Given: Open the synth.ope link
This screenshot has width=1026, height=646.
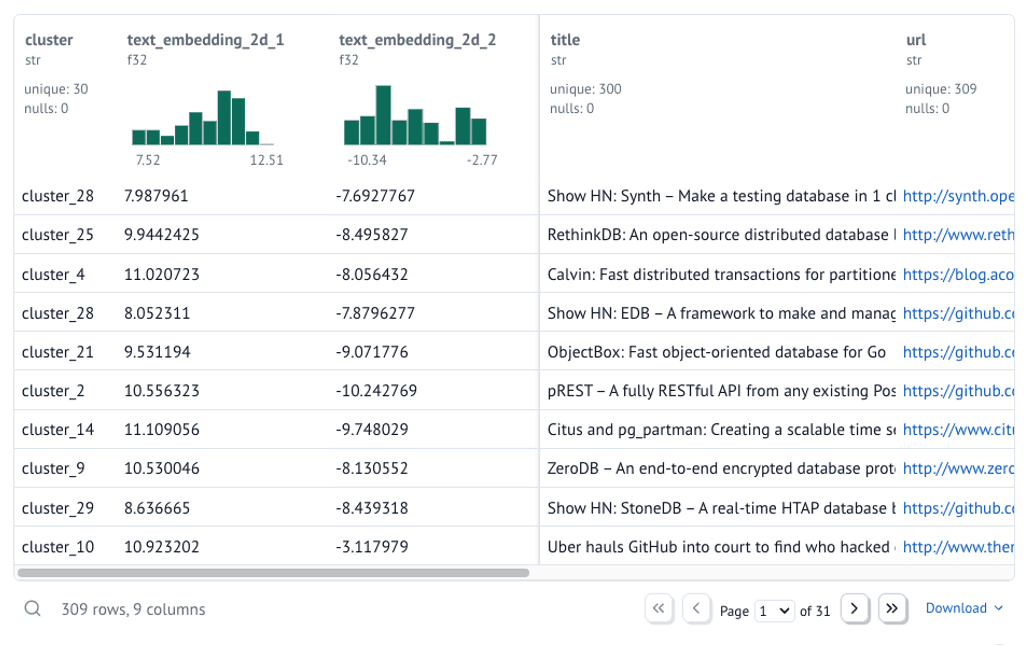Looking at the screenshot, I should (959, 196).
